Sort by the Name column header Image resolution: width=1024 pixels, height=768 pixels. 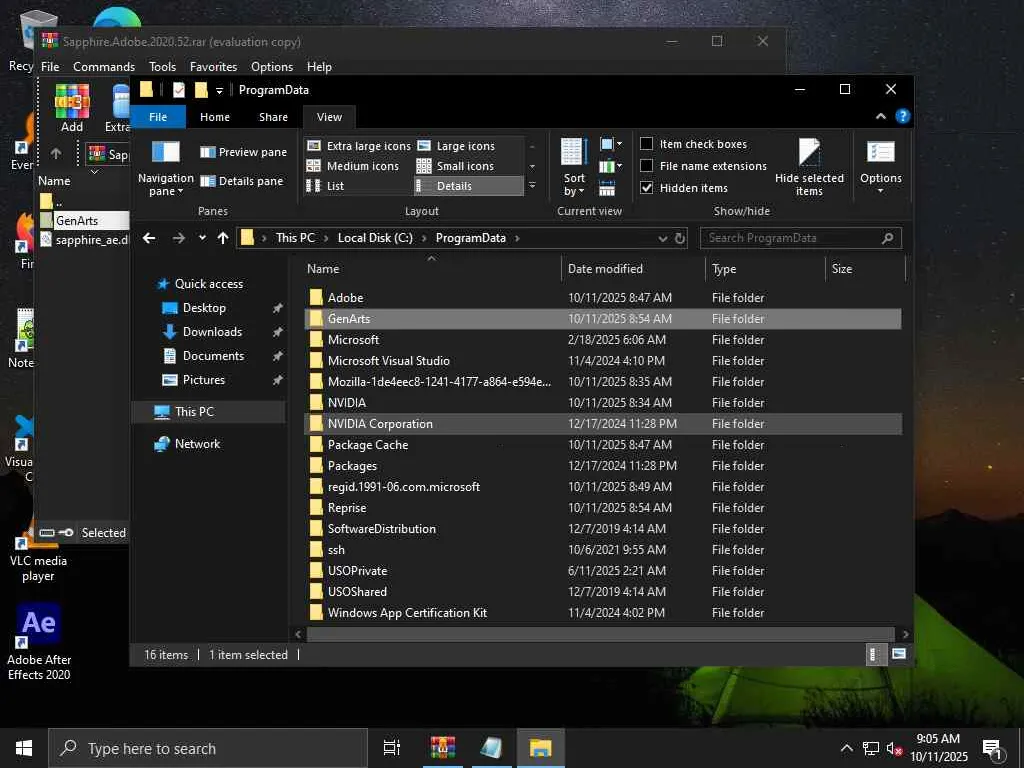(x=432, y=269)
